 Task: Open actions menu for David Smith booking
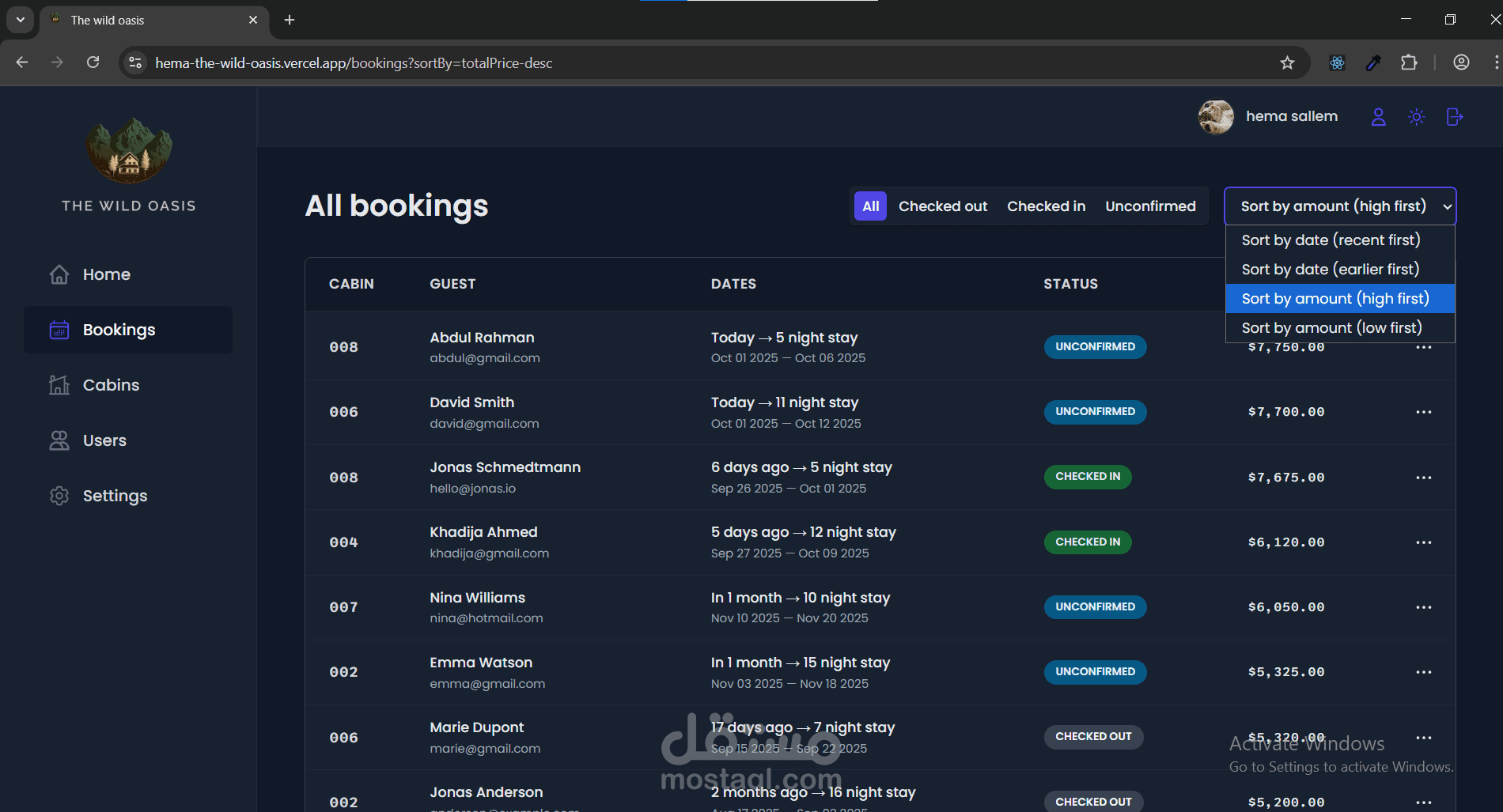(1423, 412)
